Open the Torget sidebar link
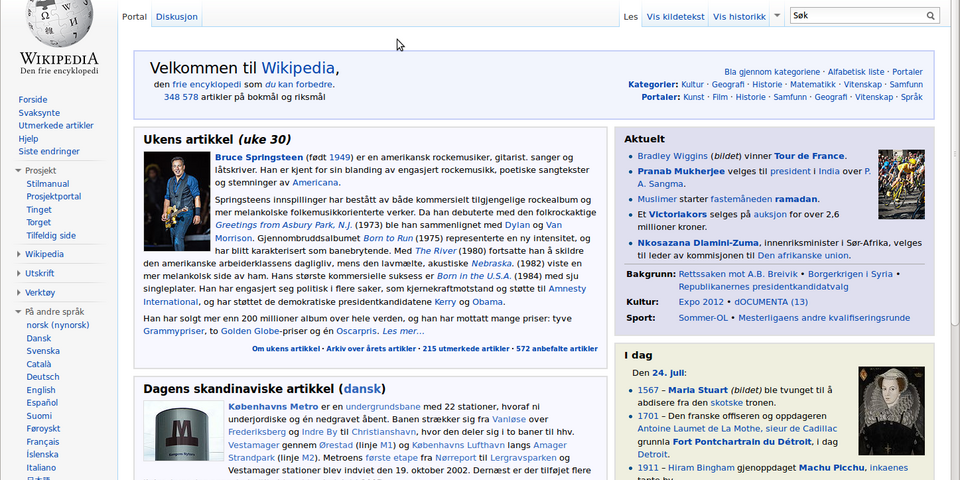The height and width of the screenshot is (480, 960). 39,222
